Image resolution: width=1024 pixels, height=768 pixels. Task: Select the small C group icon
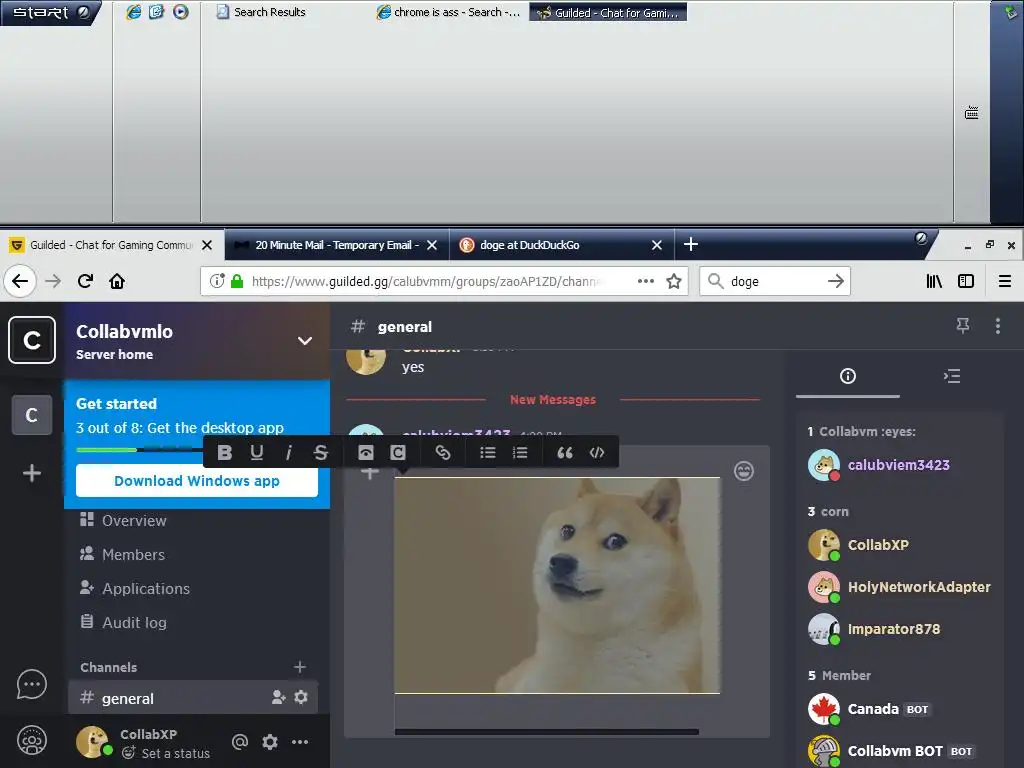coord(31,415)
